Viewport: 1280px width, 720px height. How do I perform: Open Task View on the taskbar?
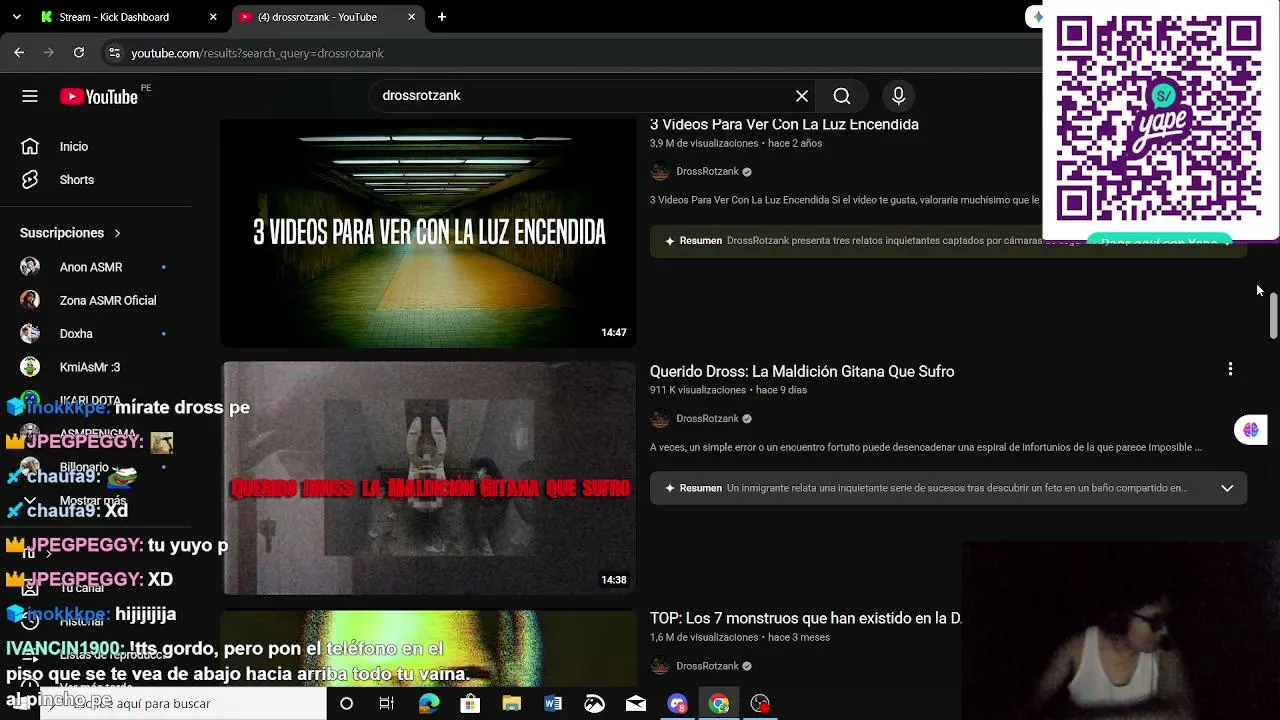(x=387, y=704)
